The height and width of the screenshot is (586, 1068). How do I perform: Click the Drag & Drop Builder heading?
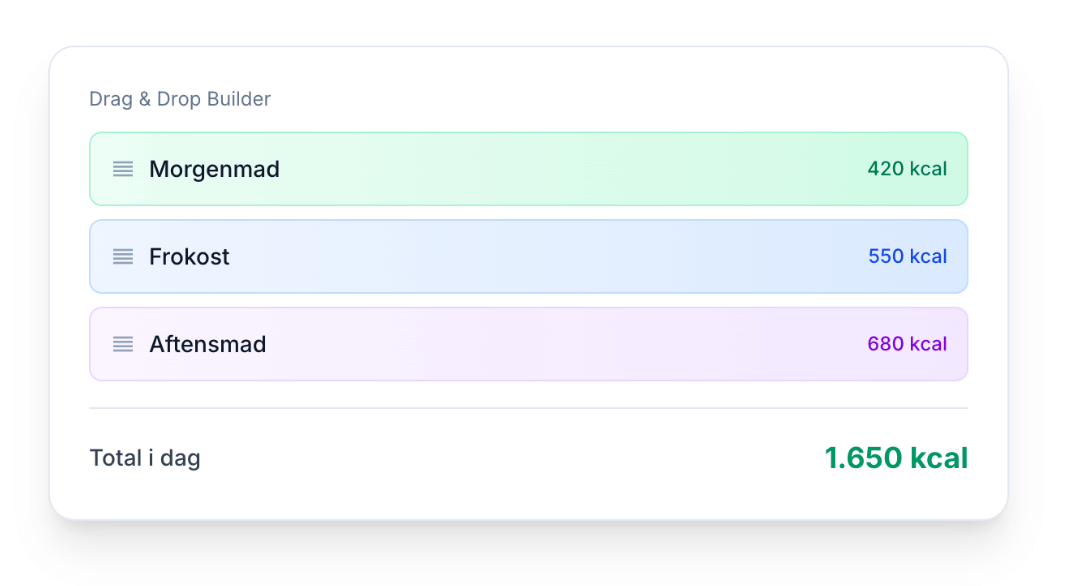180,99
